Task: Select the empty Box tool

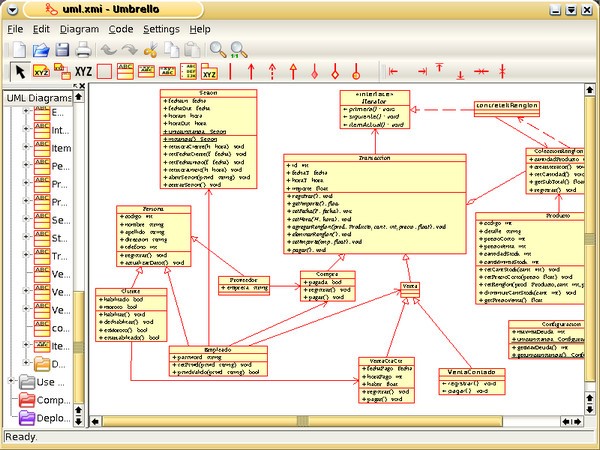Action: [x=104, y=72]
